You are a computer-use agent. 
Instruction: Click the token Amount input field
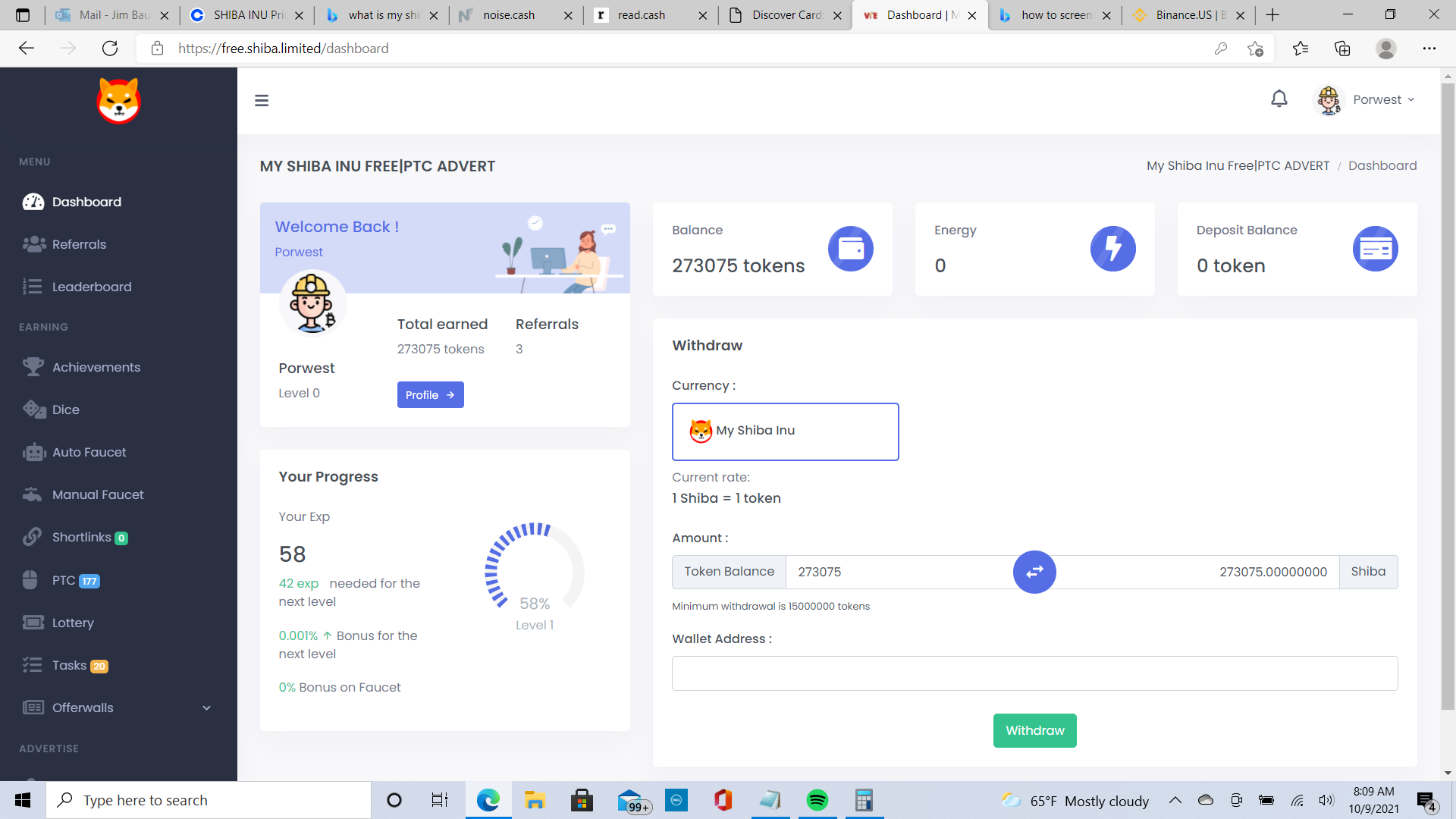click(899, 572)
